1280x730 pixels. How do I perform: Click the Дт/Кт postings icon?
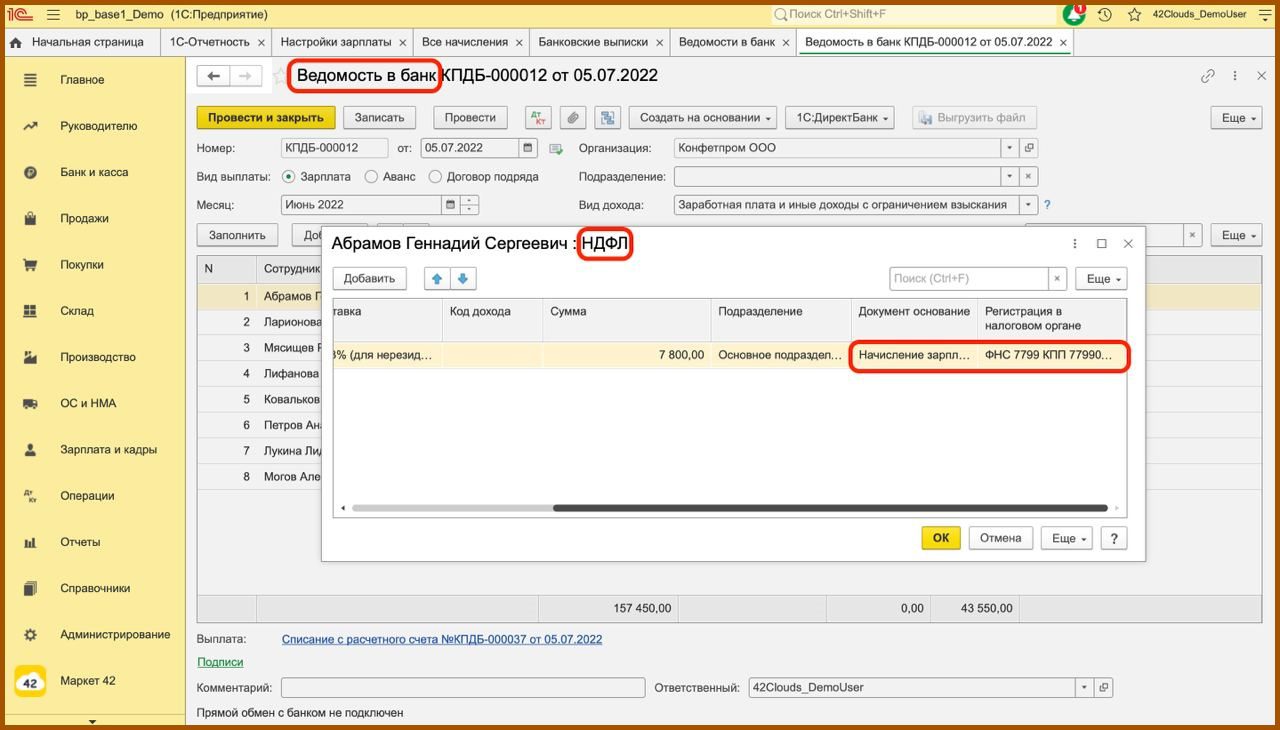point(538,118)
